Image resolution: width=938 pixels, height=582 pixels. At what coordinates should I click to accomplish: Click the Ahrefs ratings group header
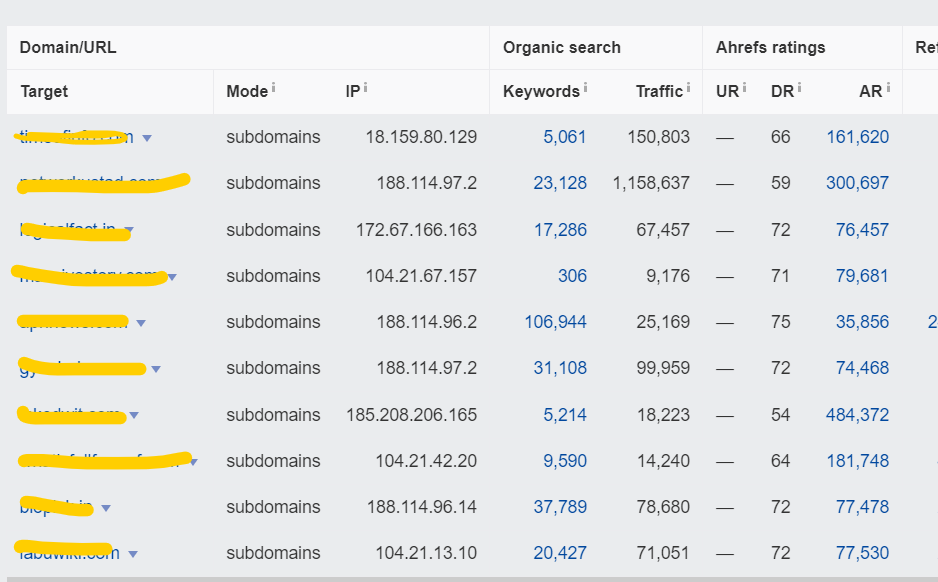click(770, 47)
